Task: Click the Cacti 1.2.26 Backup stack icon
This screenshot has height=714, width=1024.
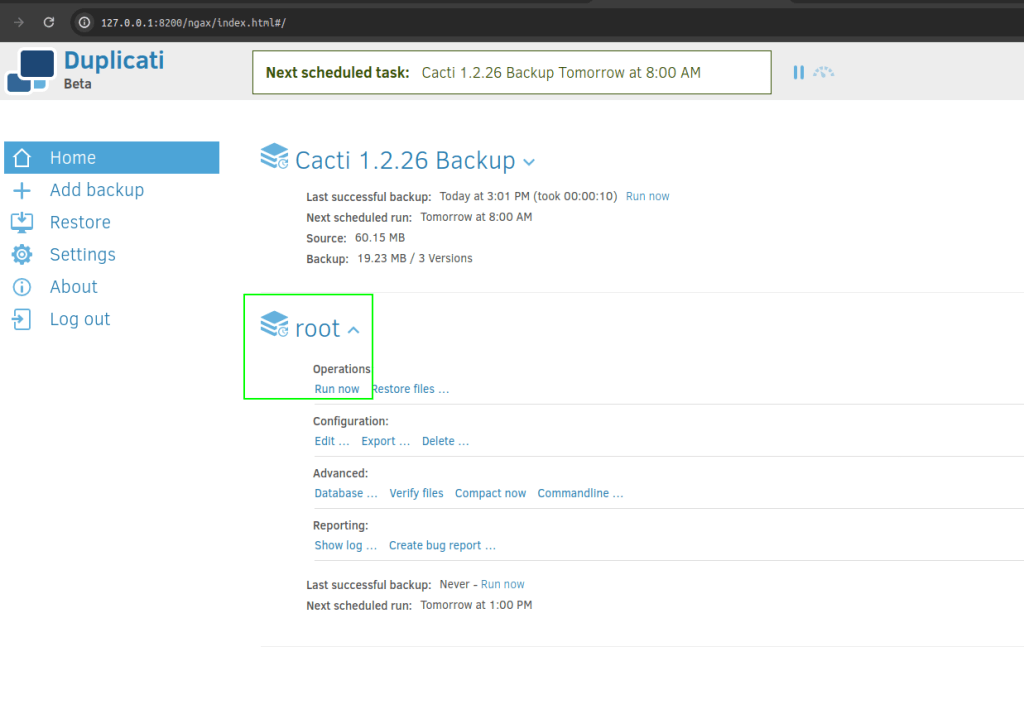Action: tap(274, 157)
